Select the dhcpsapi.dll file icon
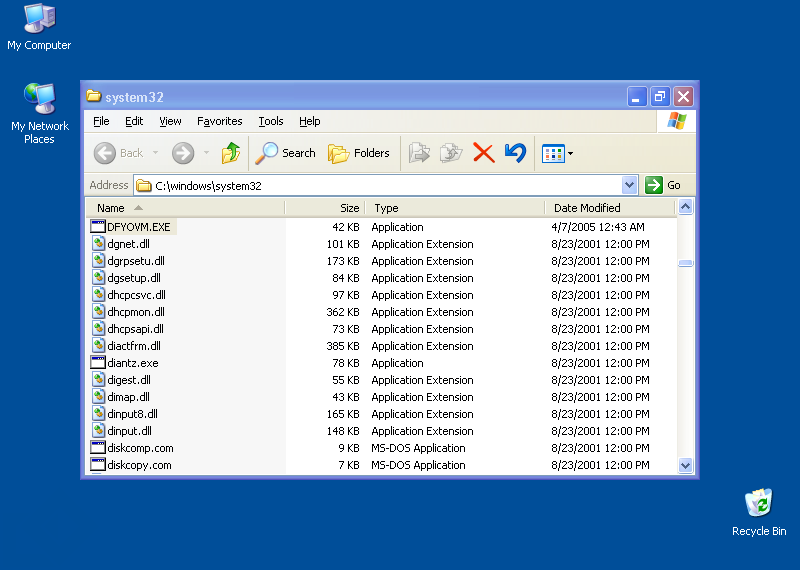 (x=98, y=329)
